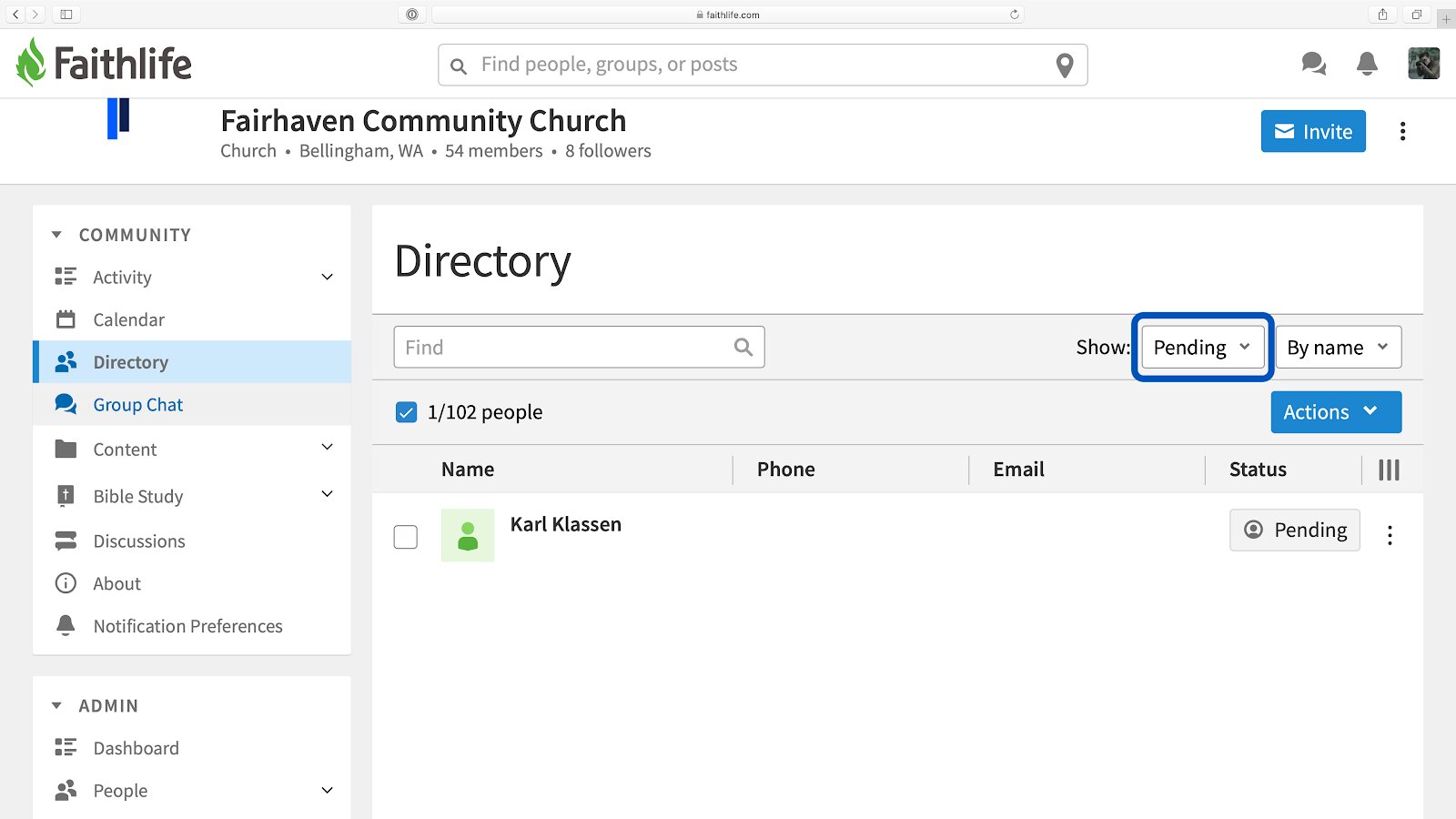Open About in the sidebar

[116, 583]
